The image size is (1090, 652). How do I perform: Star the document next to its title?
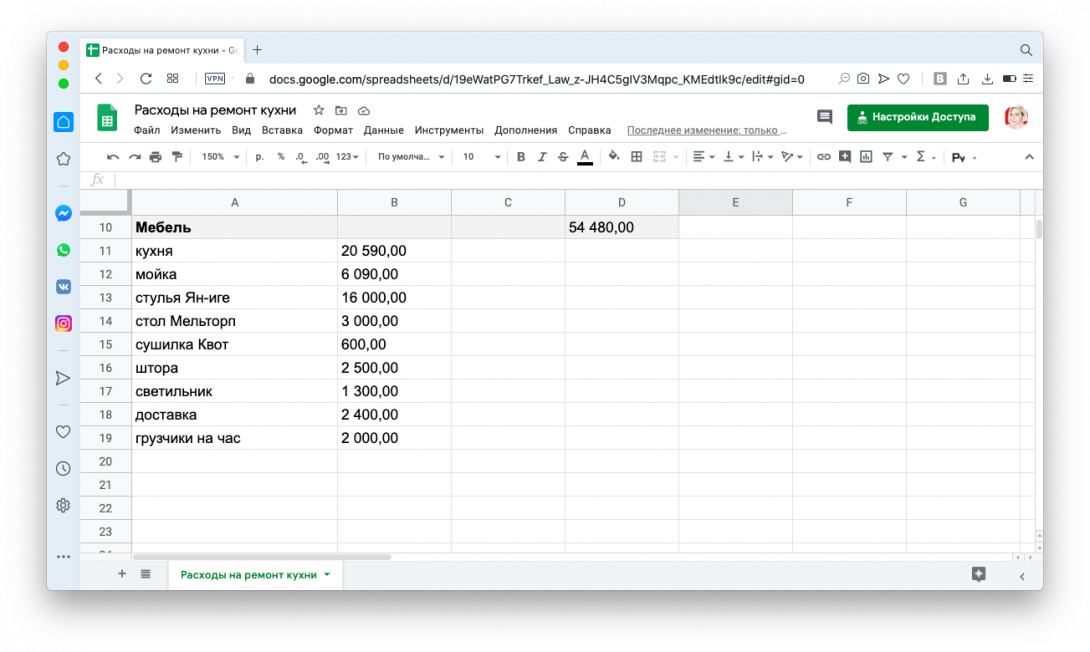pos(318,110)
